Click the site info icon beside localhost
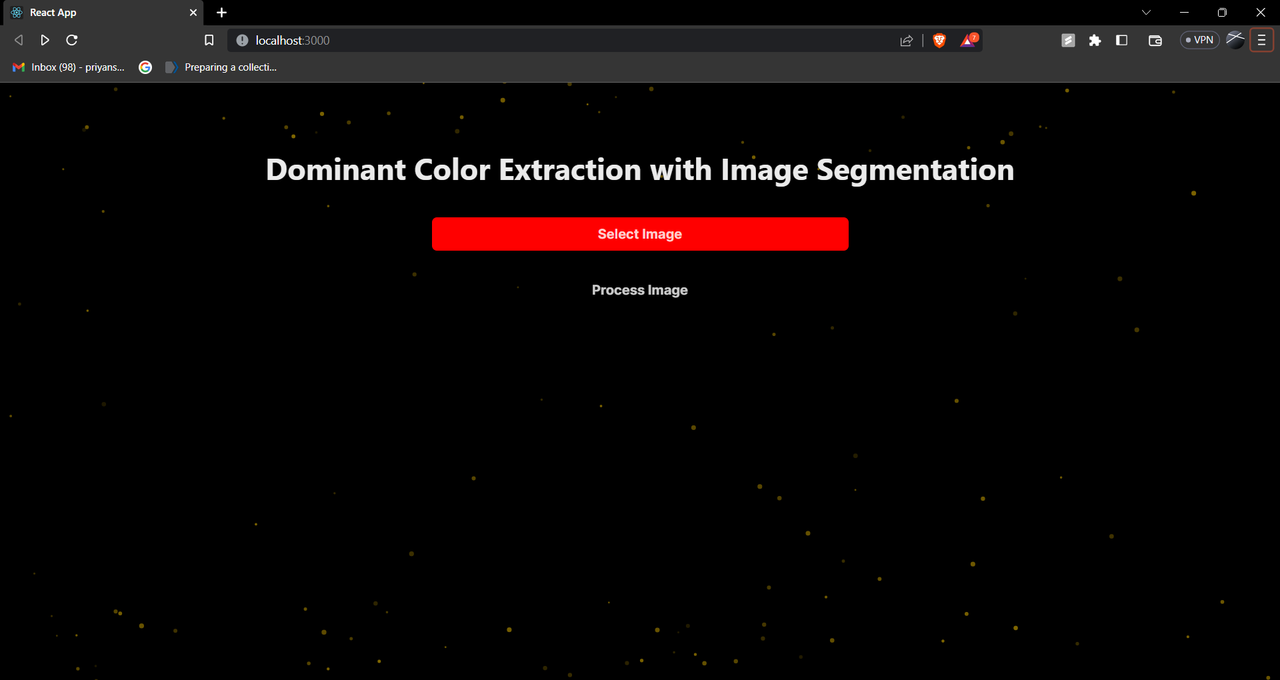1280x680 pixels. (241, 40)
